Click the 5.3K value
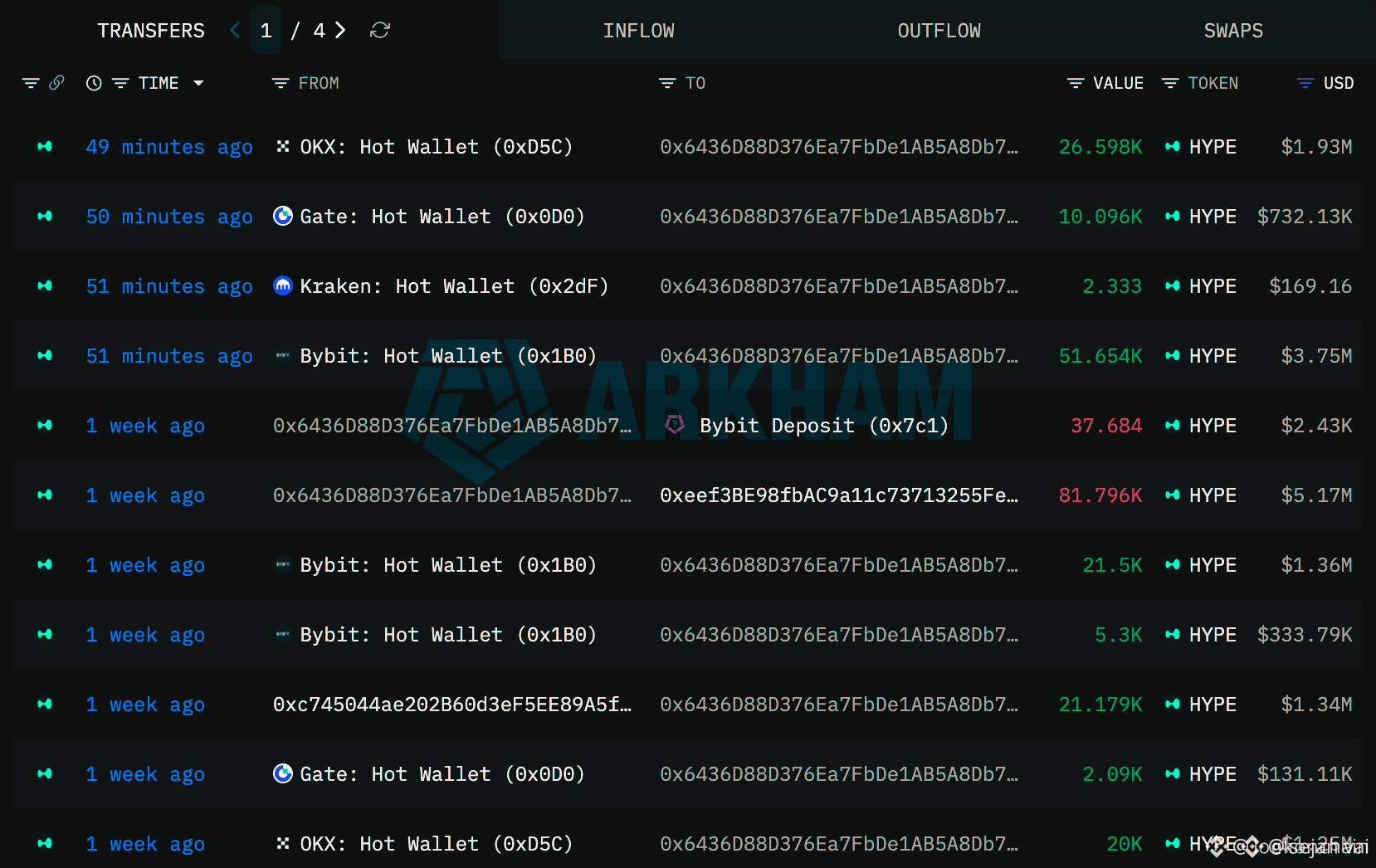The width and height of the screenshot is (1376, 868). coord(1118,635)
